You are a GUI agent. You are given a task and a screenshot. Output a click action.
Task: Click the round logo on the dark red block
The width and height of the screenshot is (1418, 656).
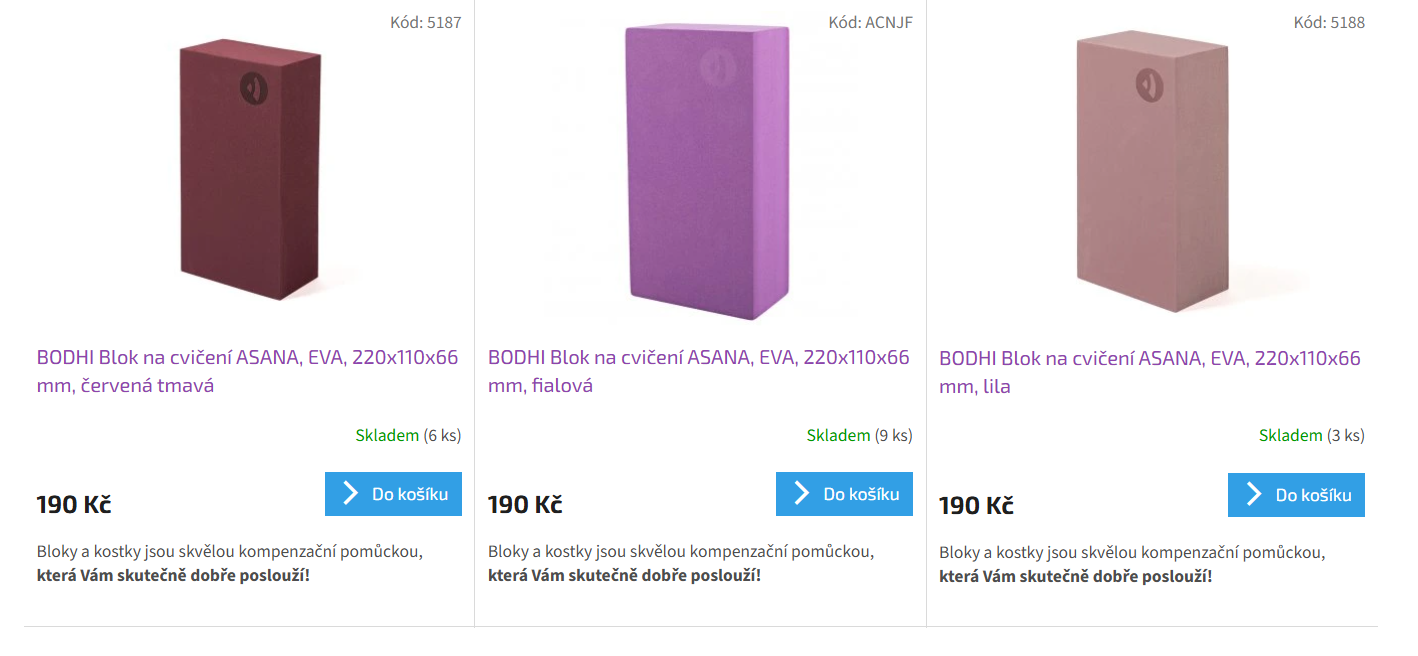255,88
